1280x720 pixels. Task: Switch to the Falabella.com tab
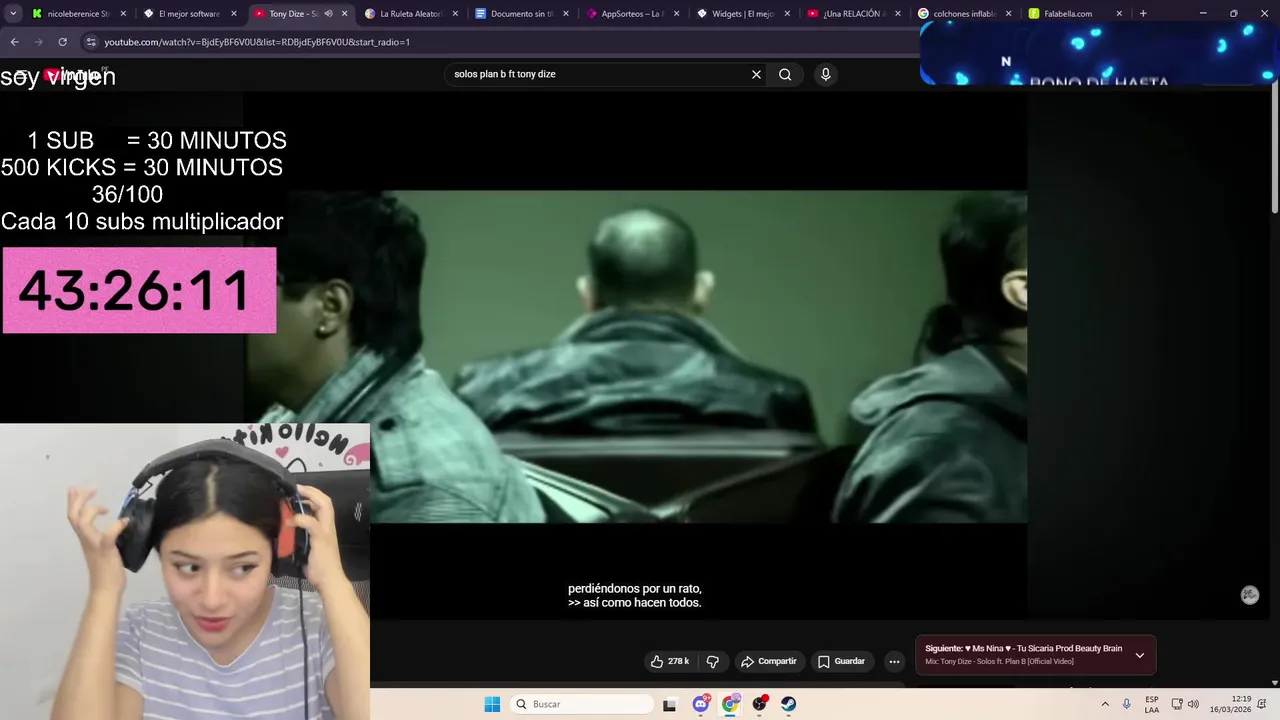(1075, 14)
